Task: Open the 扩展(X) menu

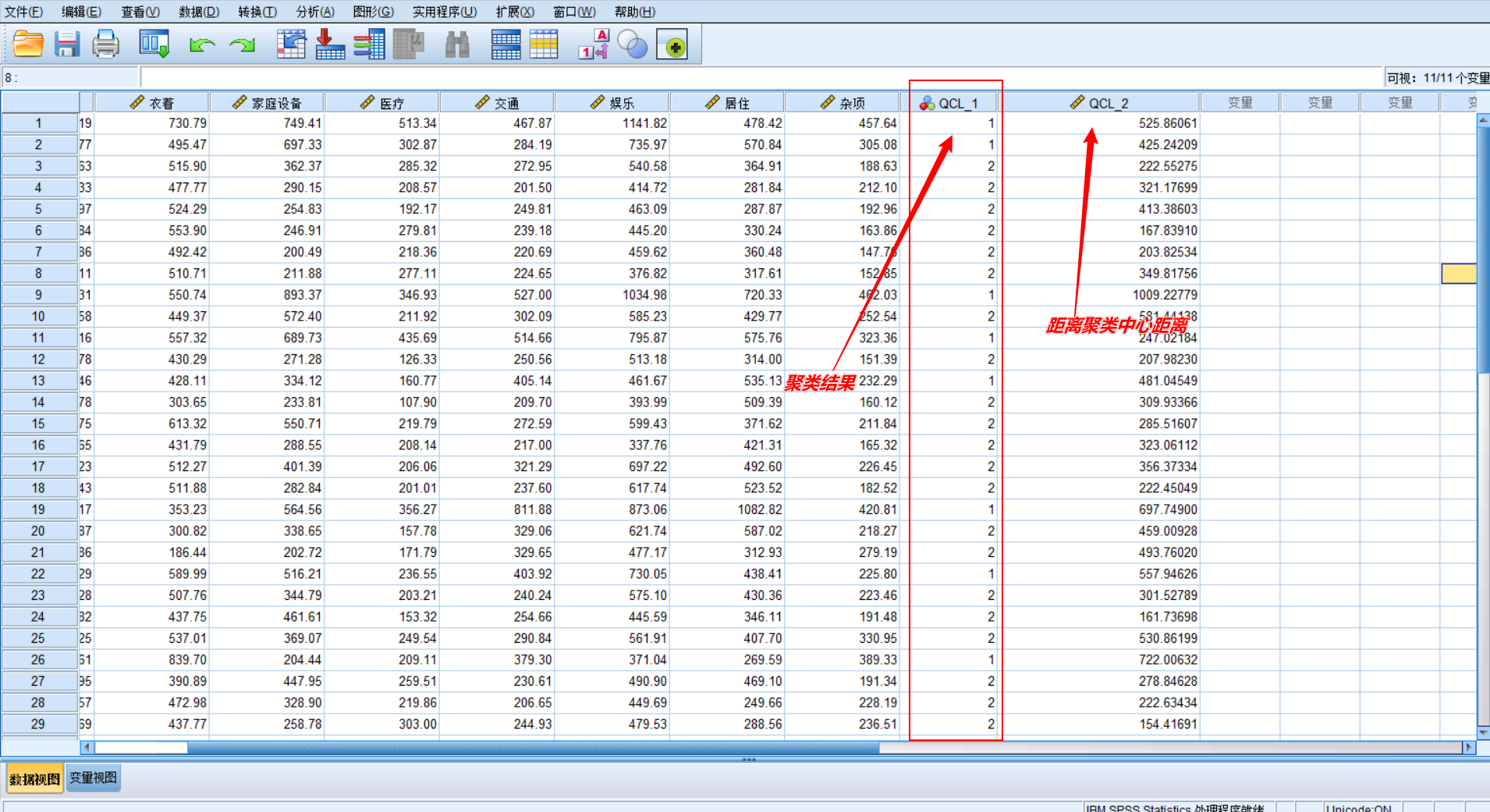Action: 515,12
